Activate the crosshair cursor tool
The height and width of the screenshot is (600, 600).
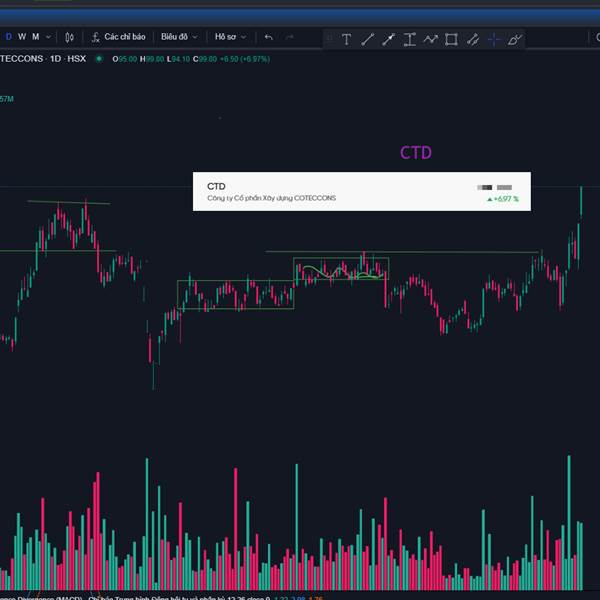(493, 40)
